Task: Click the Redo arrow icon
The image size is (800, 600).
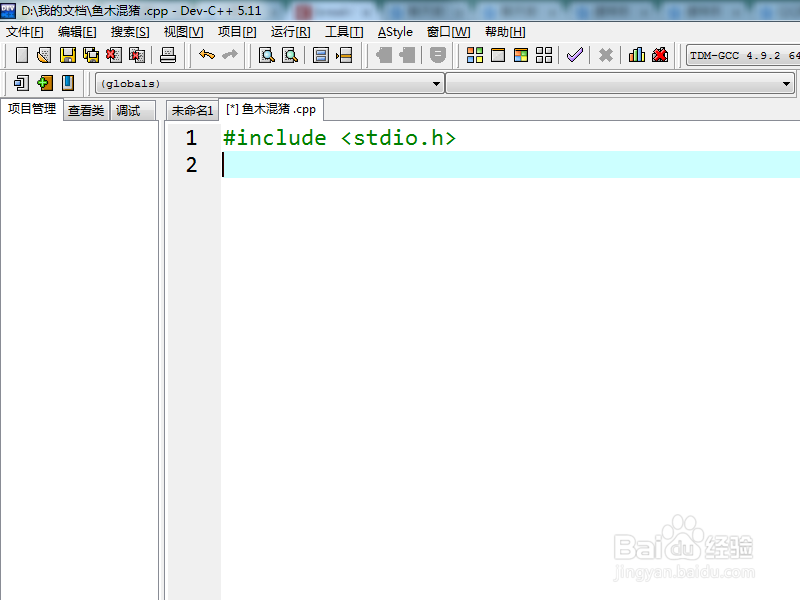Action: tap(230, 55)
